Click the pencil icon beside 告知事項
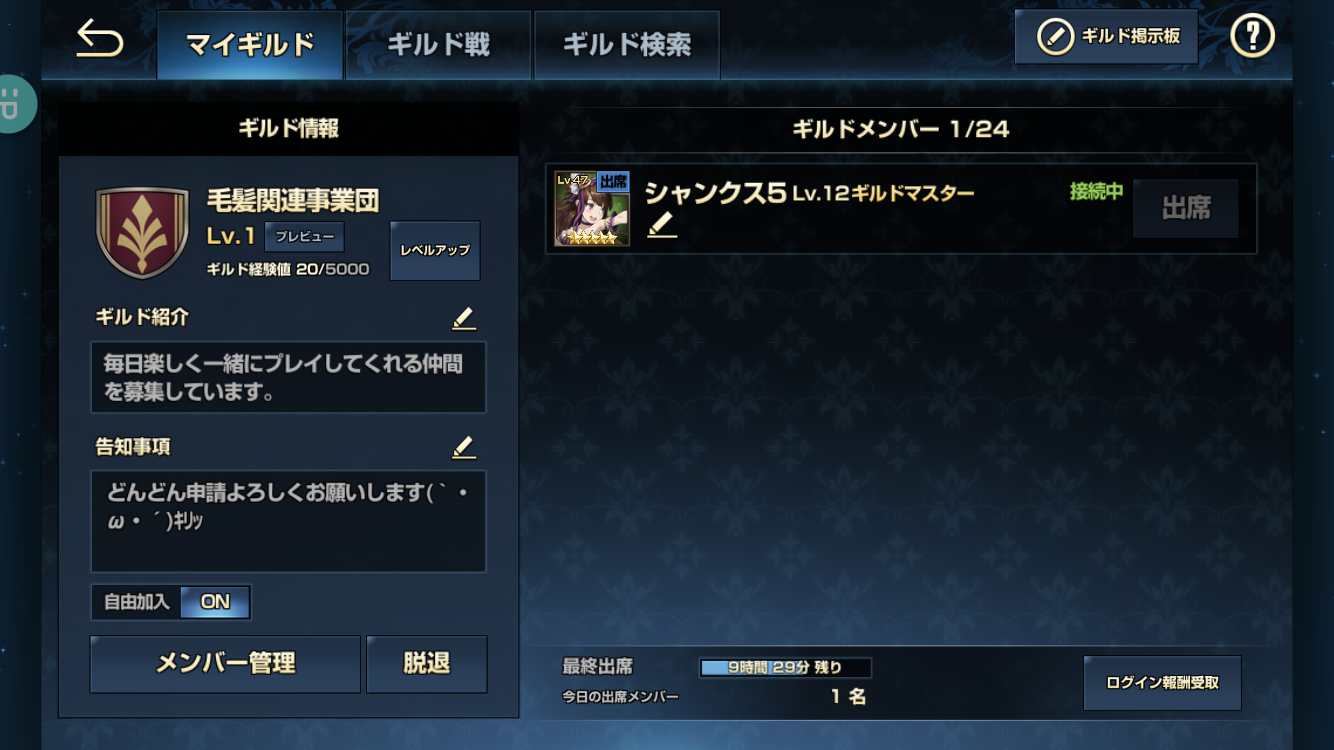 [463, 447]
